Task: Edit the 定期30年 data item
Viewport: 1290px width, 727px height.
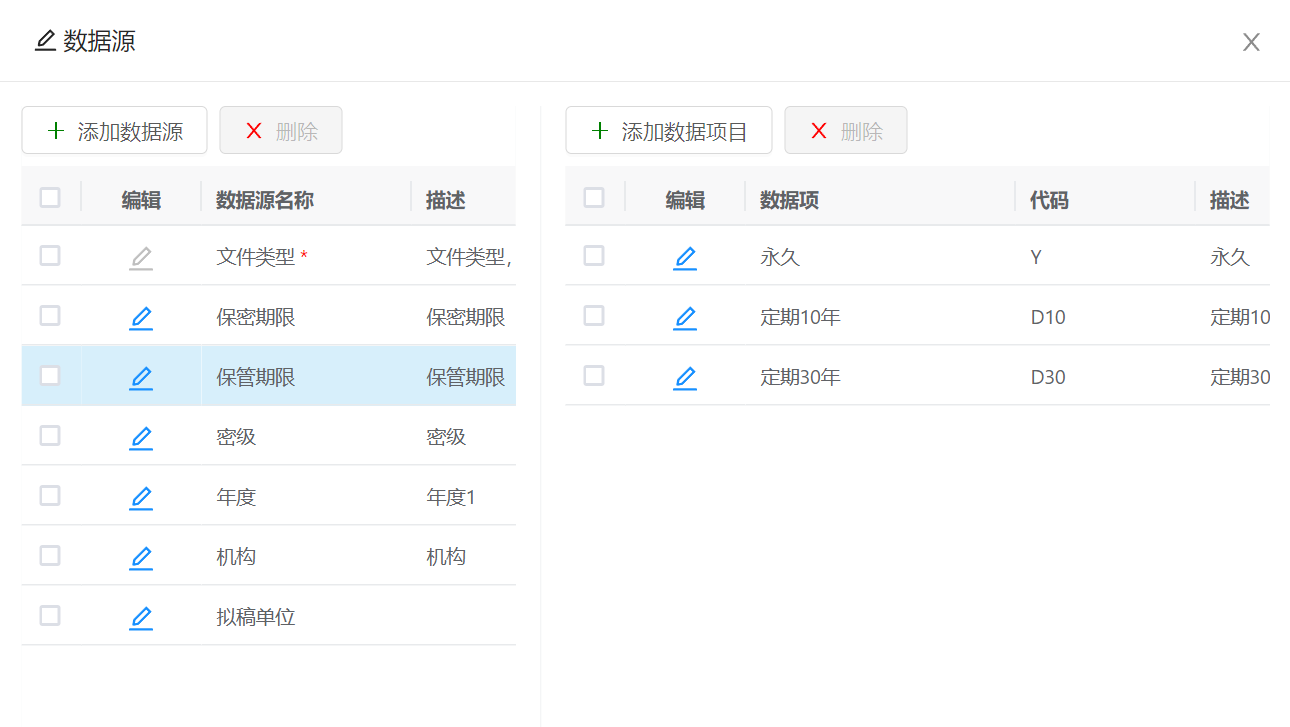Action: coord(685,378)
